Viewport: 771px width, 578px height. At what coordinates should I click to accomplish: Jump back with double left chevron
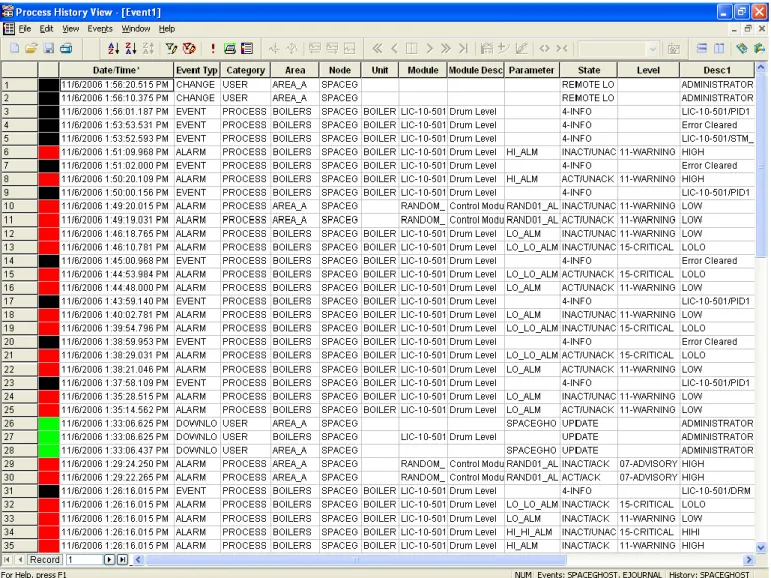[x=377, y=48]
